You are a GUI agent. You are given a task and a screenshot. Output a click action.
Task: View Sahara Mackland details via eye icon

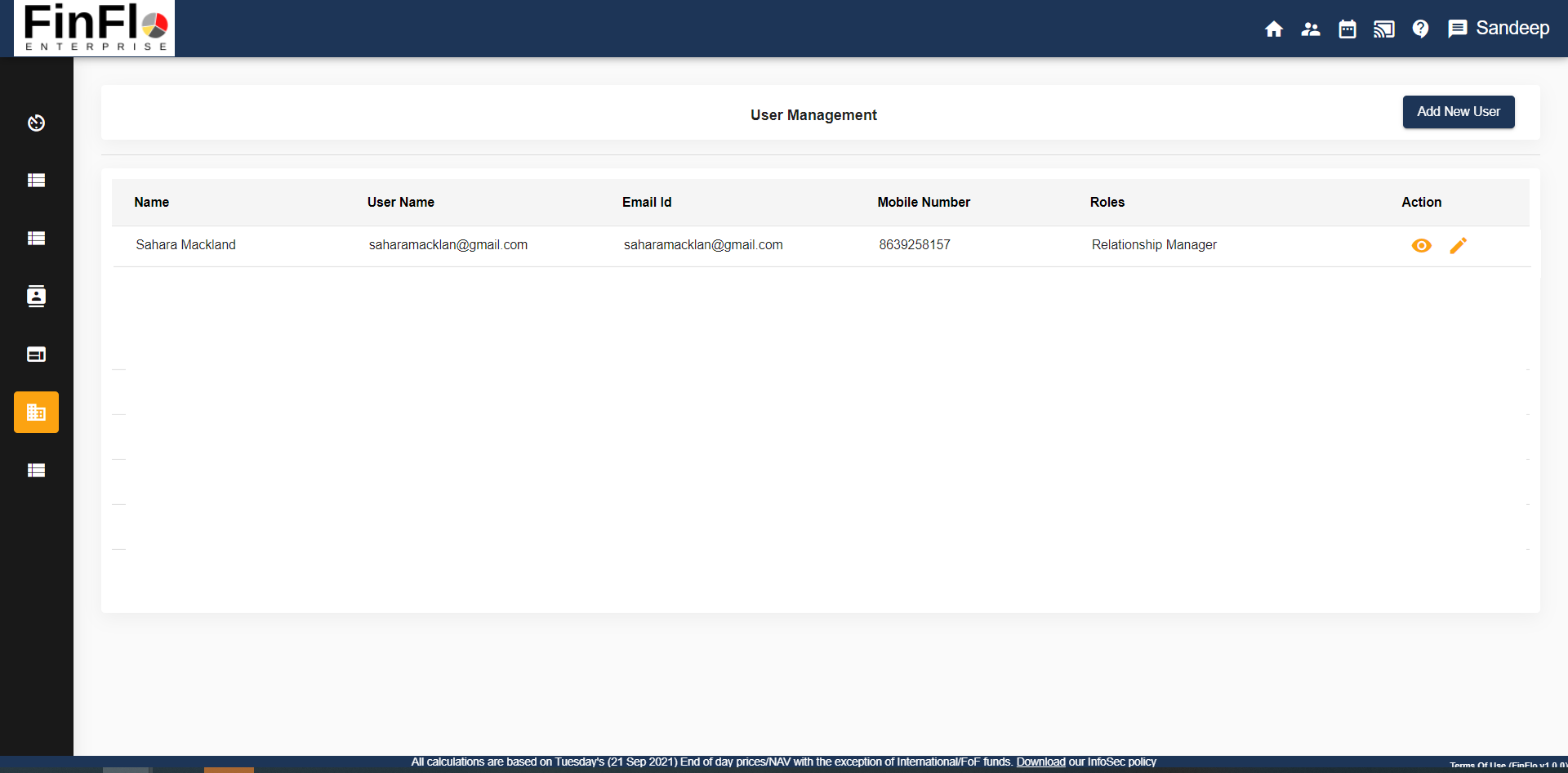tap(1422, 245)
